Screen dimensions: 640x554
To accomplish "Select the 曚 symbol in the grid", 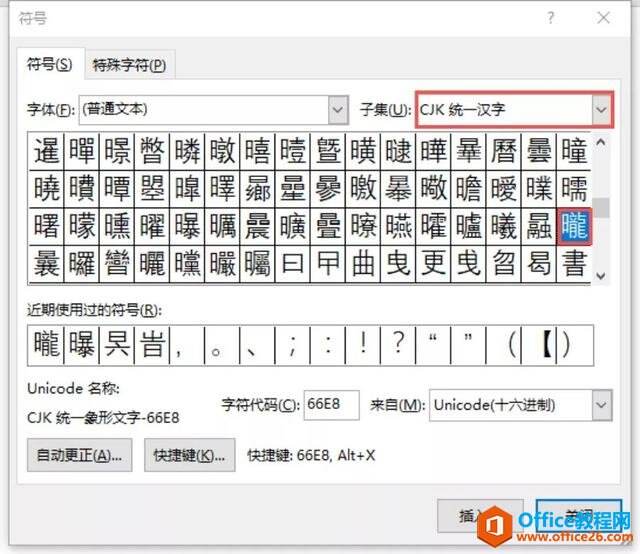I will coord(82,227).
